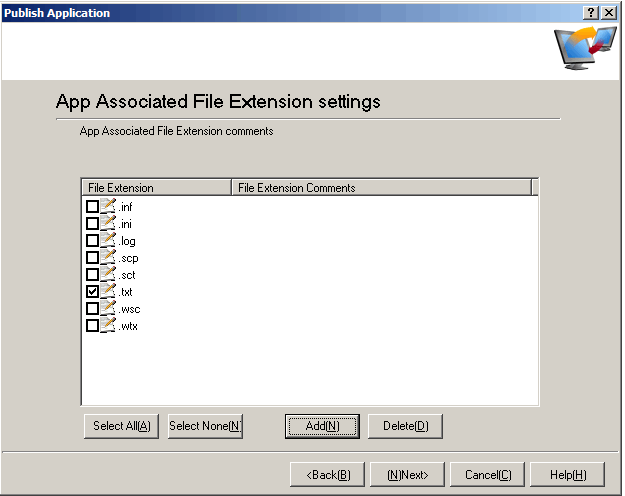Image resolution: width=625 pixels, height=496 pixels.
Task: Sort by File Extension column header
Action: coord(155,187)
